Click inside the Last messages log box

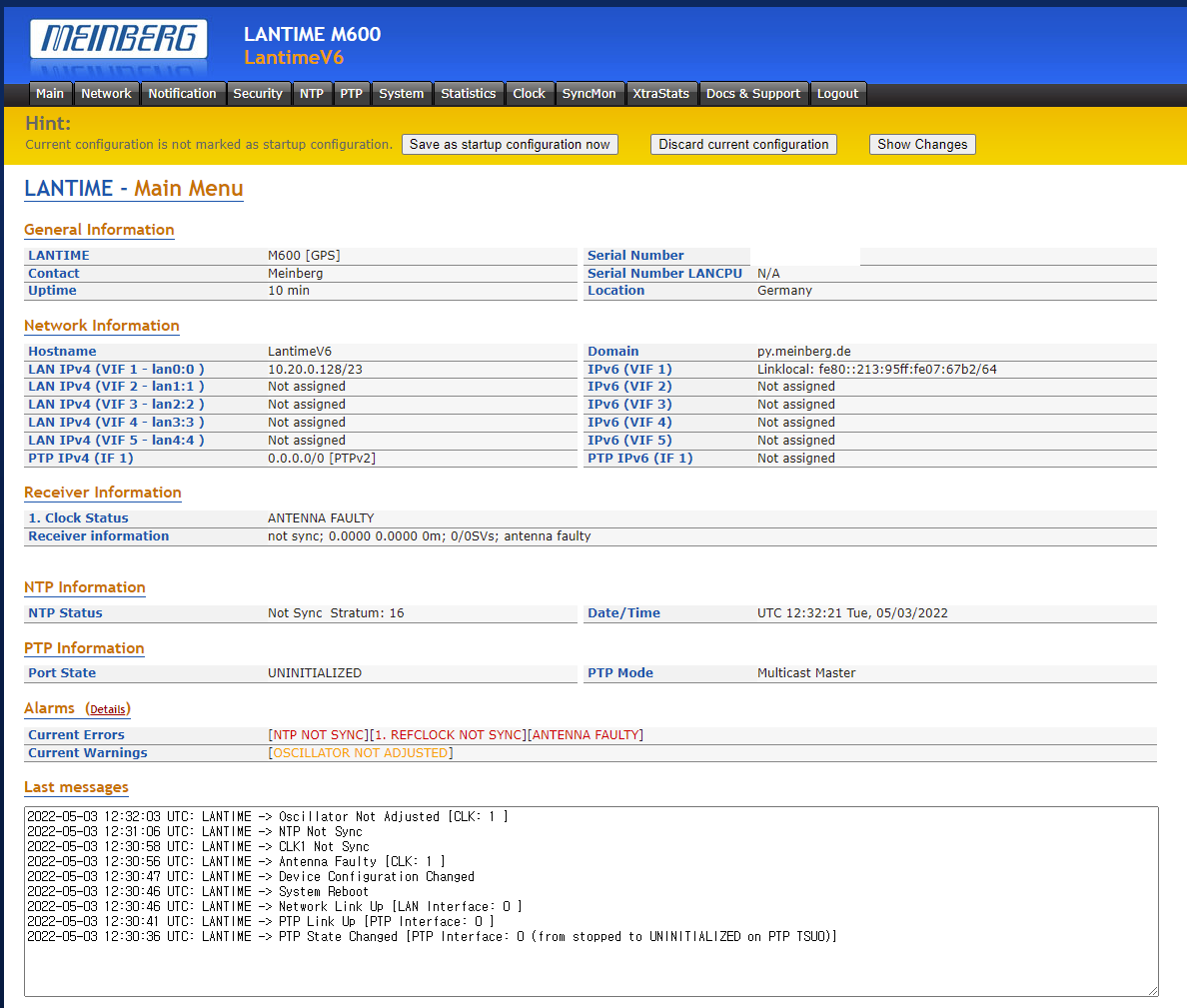coord(592,901)
